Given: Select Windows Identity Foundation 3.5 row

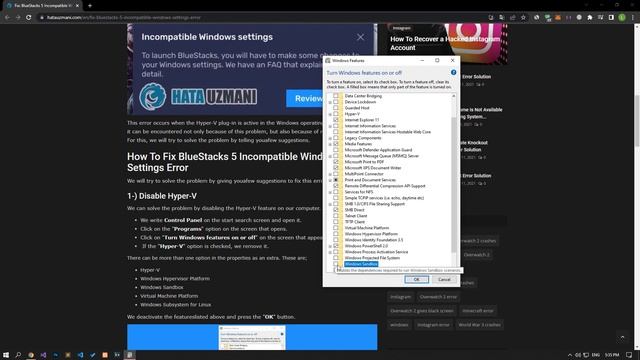Looking at the screenshot, I should 374,240.
